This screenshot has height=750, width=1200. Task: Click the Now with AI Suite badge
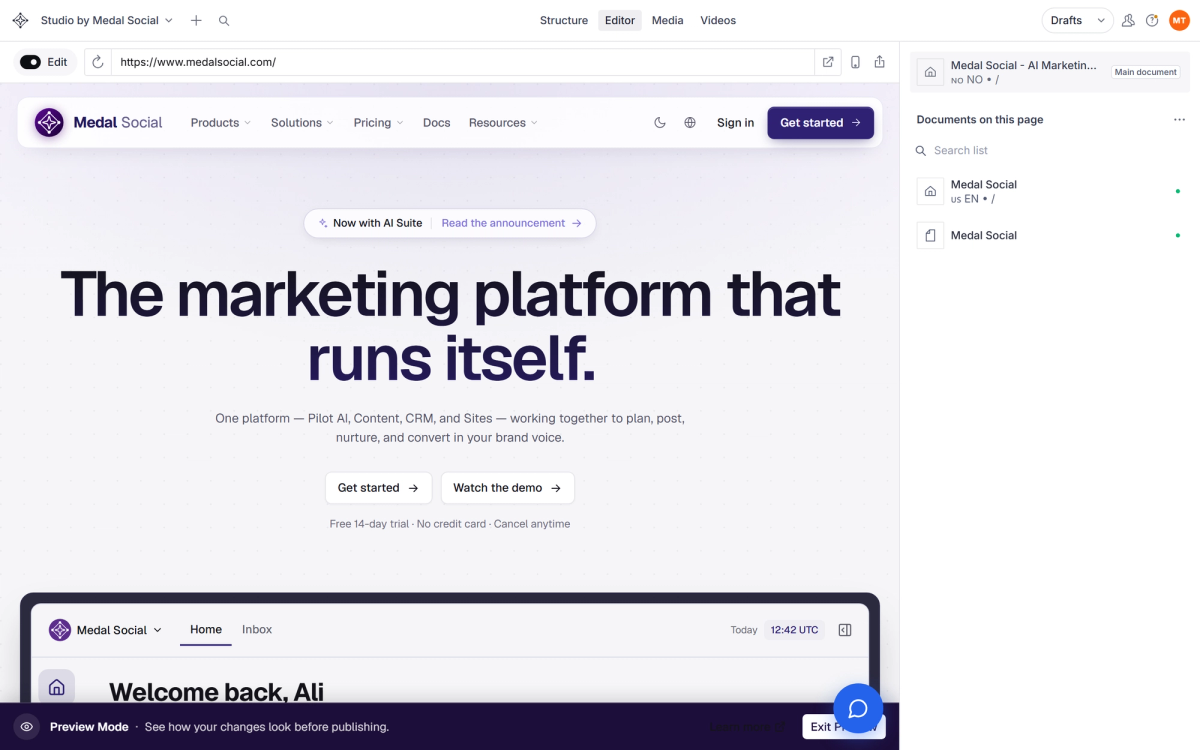(x=370, y=223)
